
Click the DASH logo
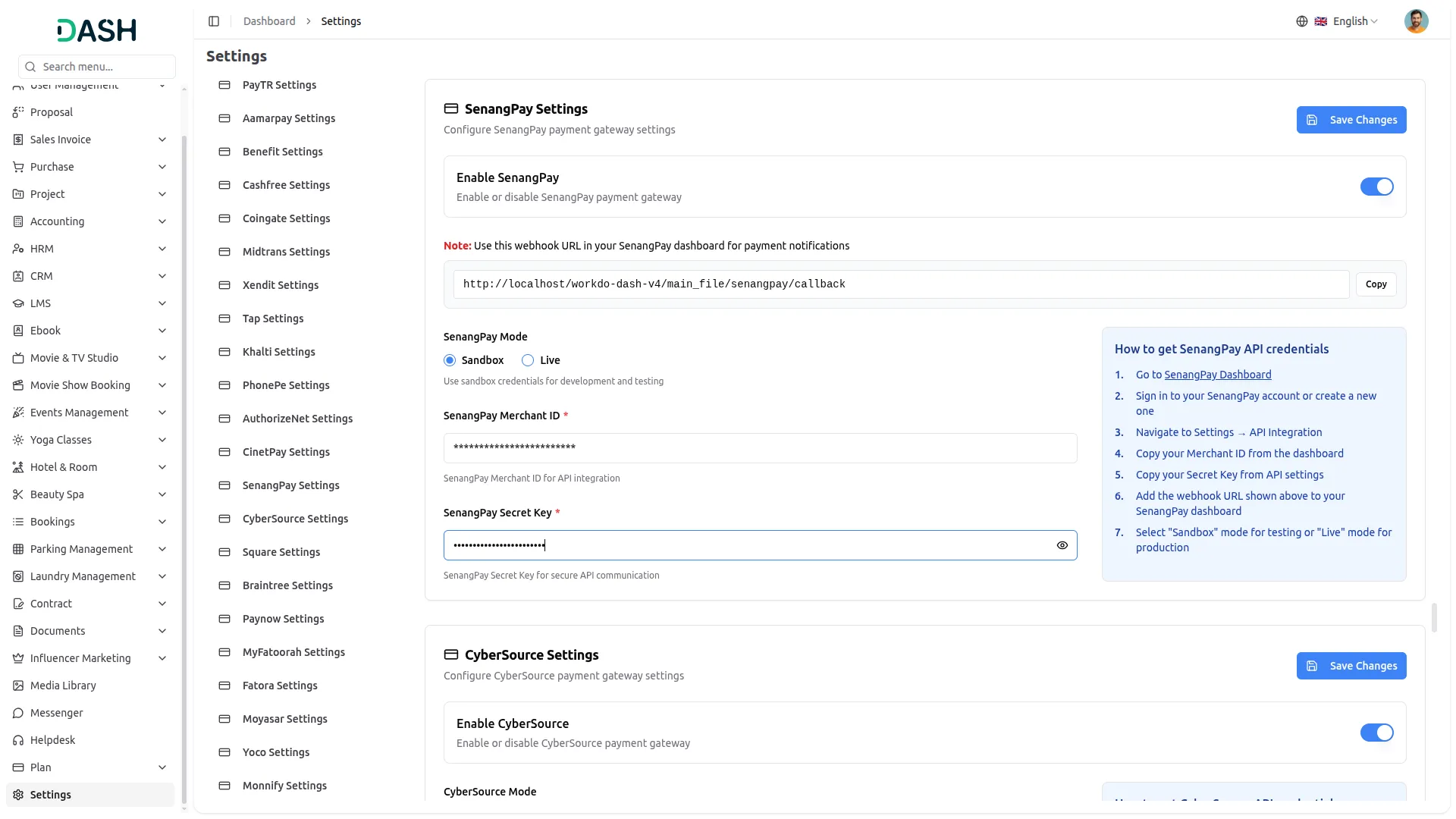97,30
